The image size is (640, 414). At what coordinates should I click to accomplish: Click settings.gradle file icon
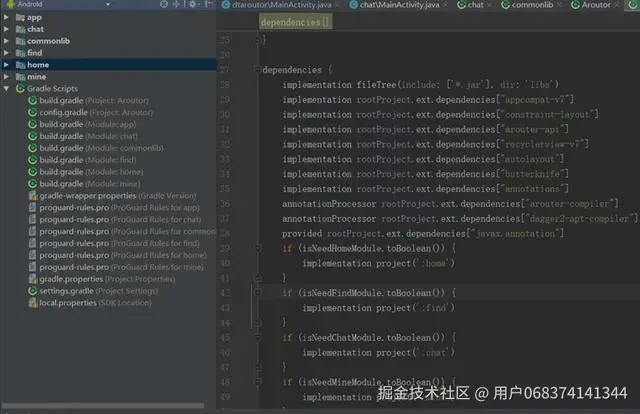(33, 291)
